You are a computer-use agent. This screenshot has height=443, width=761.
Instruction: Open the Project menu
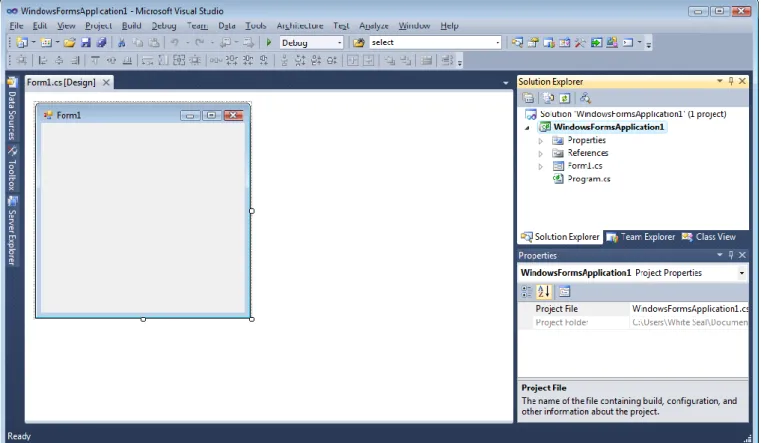[99, 26]
